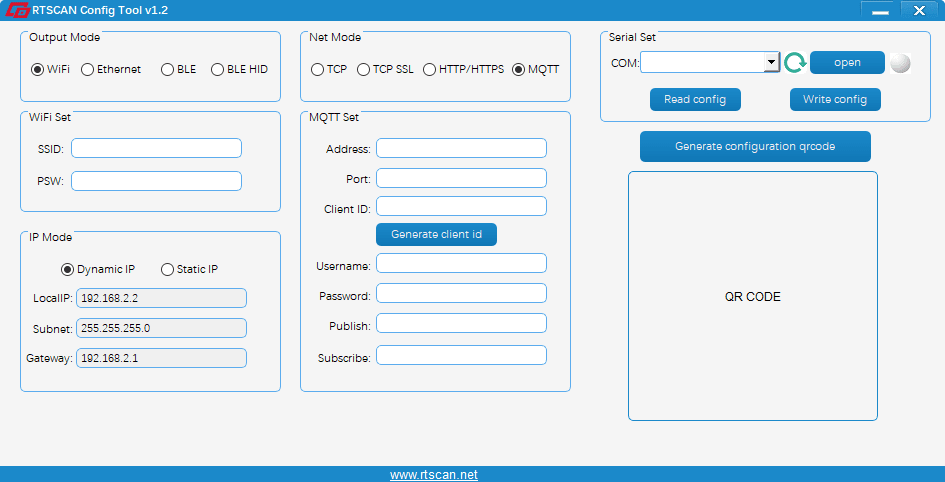Click Generate configuration qrcode button
The width and height of the screenshot is (945, 482).
pos(755,146)
